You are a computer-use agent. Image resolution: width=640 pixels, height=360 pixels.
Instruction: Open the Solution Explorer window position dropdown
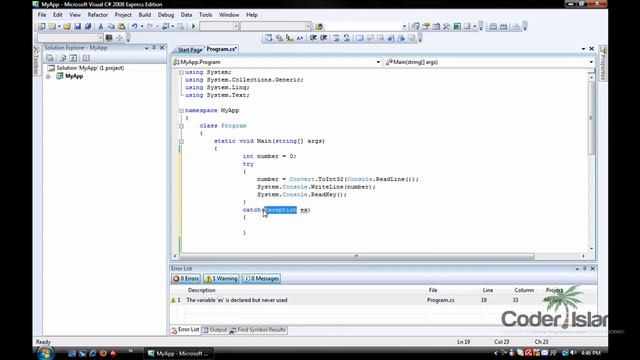point(147,48)
